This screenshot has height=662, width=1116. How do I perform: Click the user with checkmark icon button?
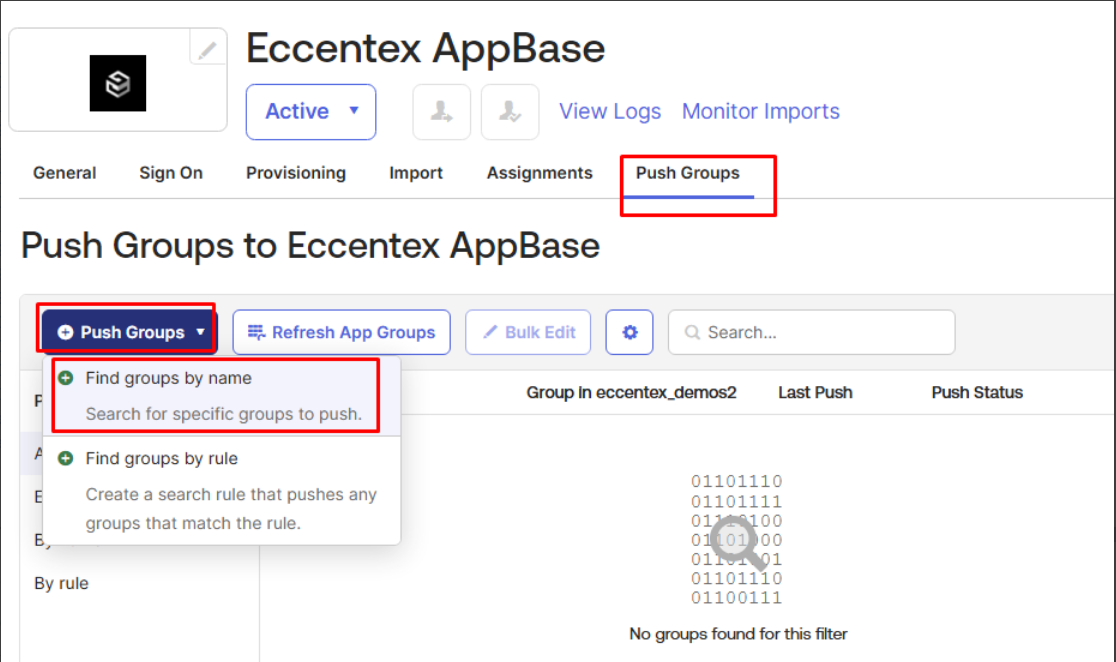pyautogui.click(x=510, y=112)
